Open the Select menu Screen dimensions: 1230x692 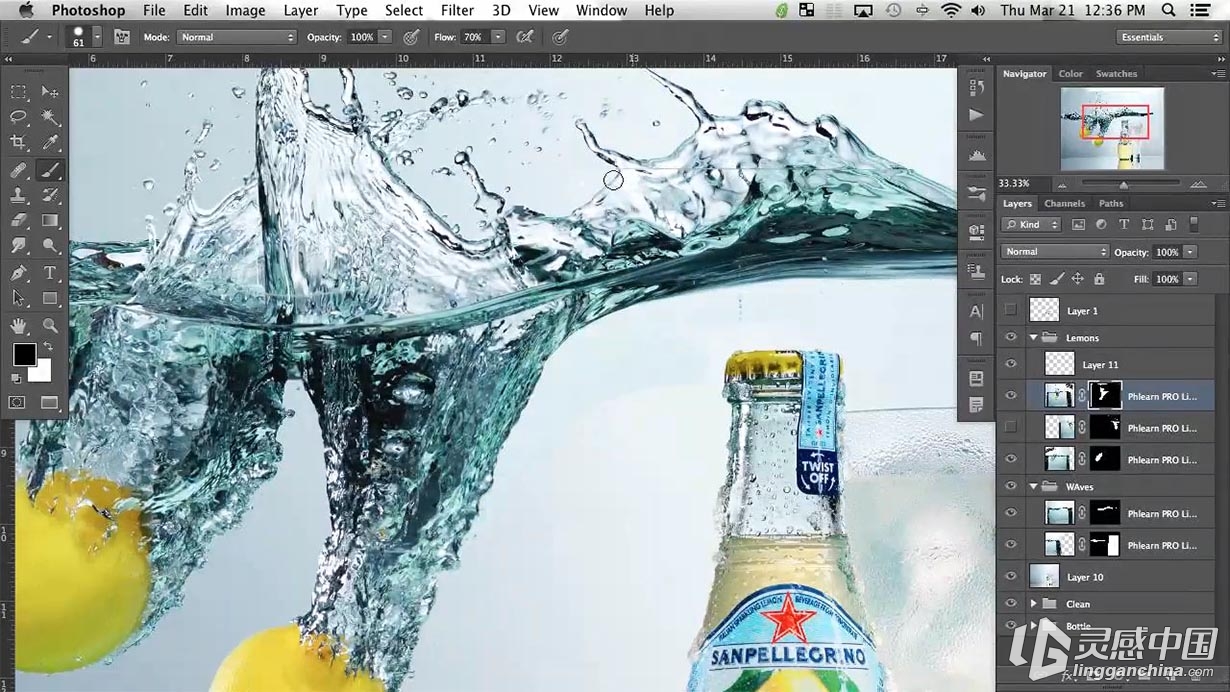point(404,10)
